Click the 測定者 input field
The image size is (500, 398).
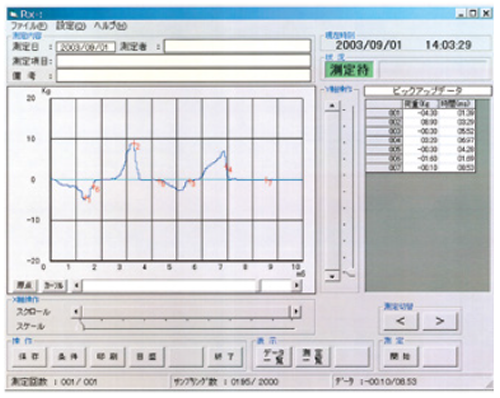(237, 46)
